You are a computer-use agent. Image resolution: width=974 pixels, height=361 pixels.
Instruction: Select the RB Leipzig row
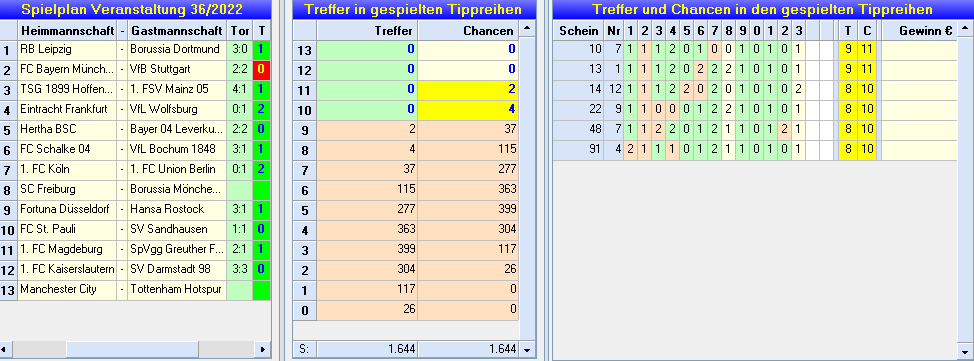pos(135,50)
